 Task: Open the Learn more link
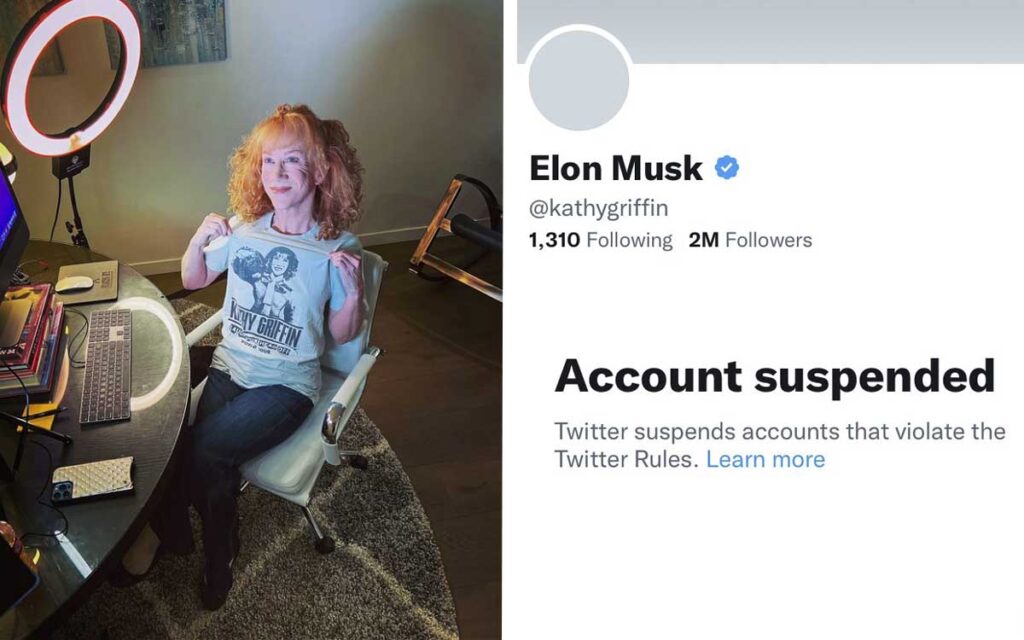click(x=766, y=458)
